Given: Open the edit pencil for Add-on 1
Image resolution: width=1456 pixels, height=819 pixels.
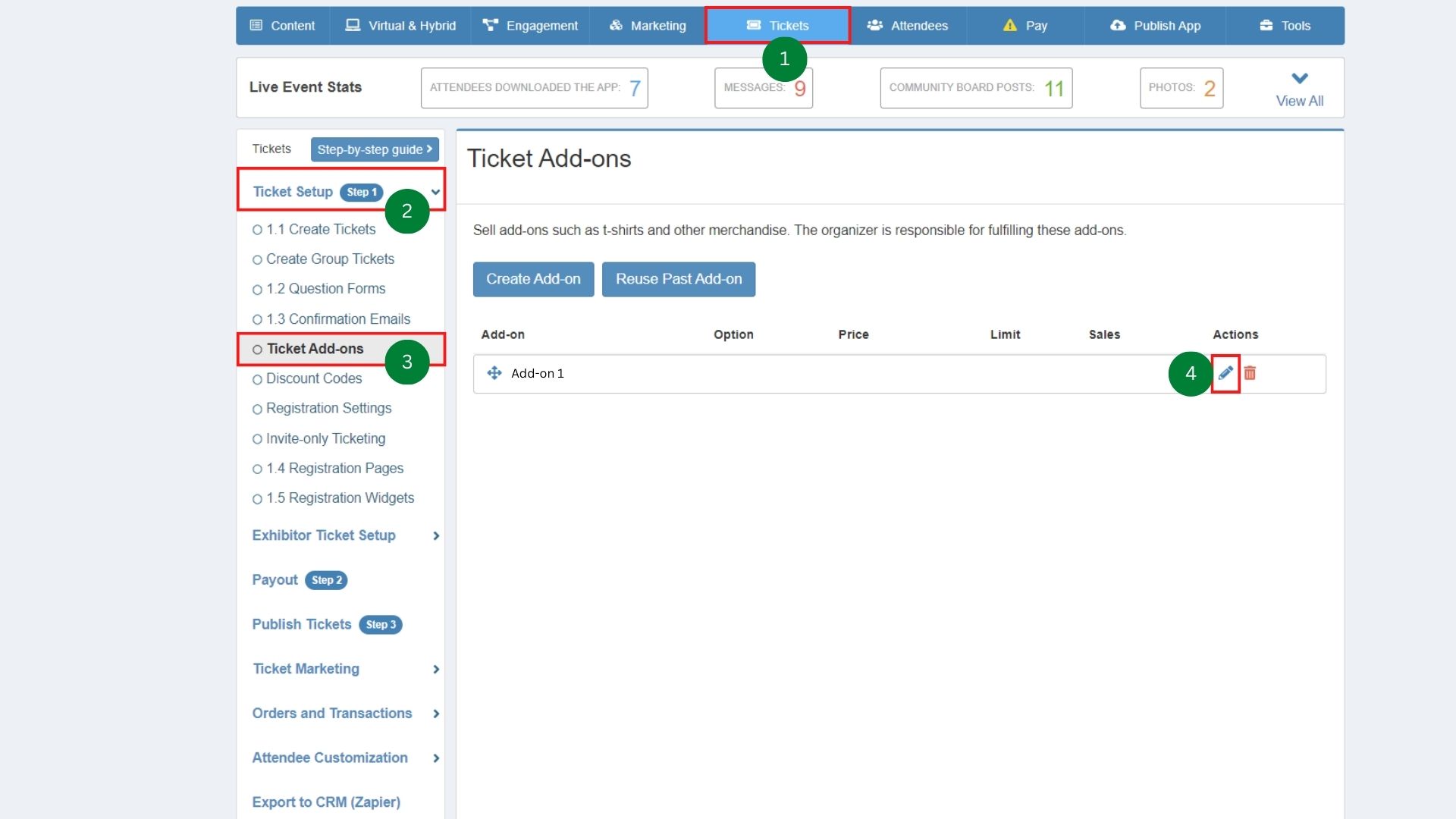Looking at the screenshot, I should (1225, 373).
